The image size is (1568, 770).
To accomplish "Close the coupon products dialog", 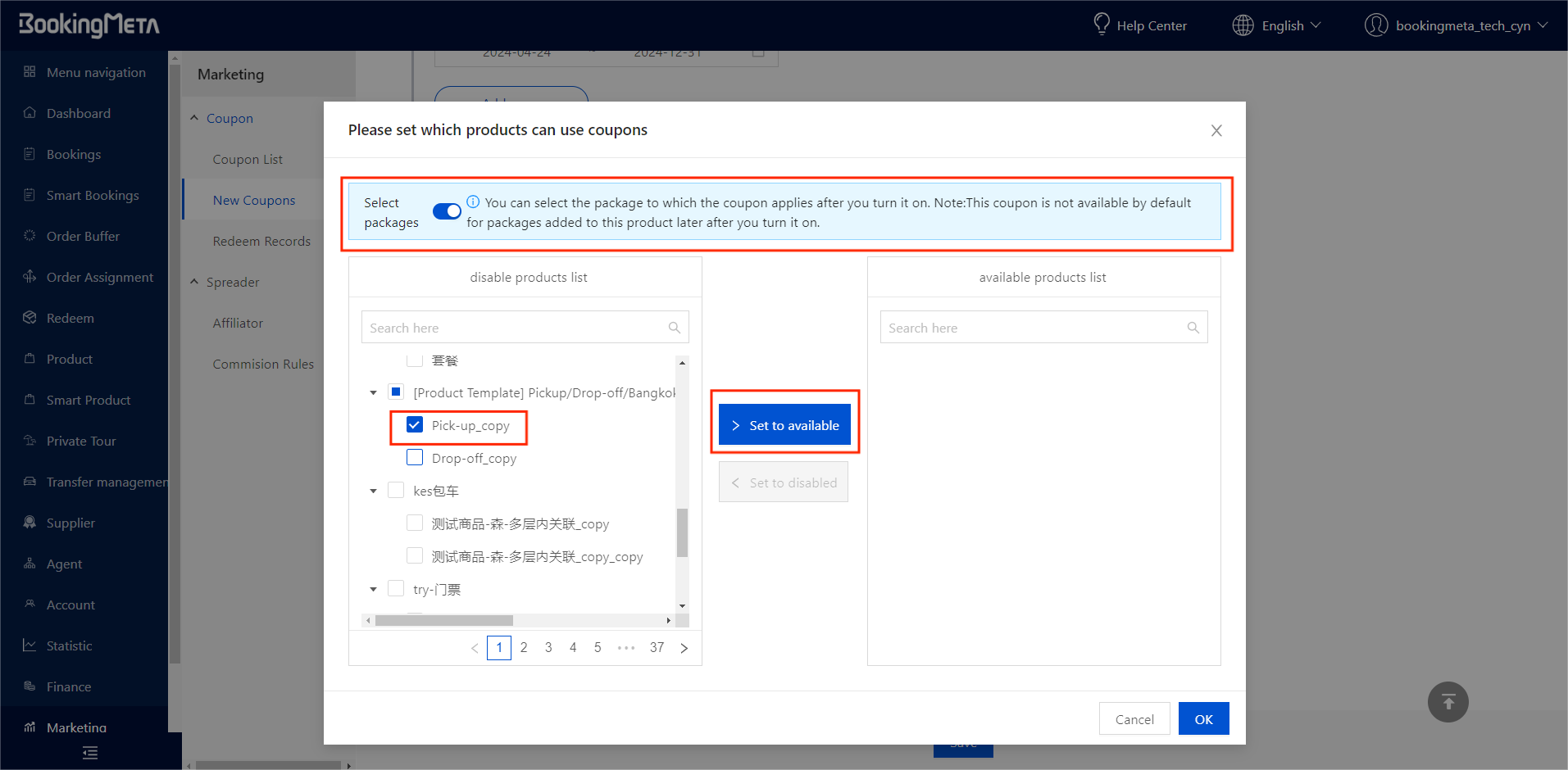I will [1216, 130].
